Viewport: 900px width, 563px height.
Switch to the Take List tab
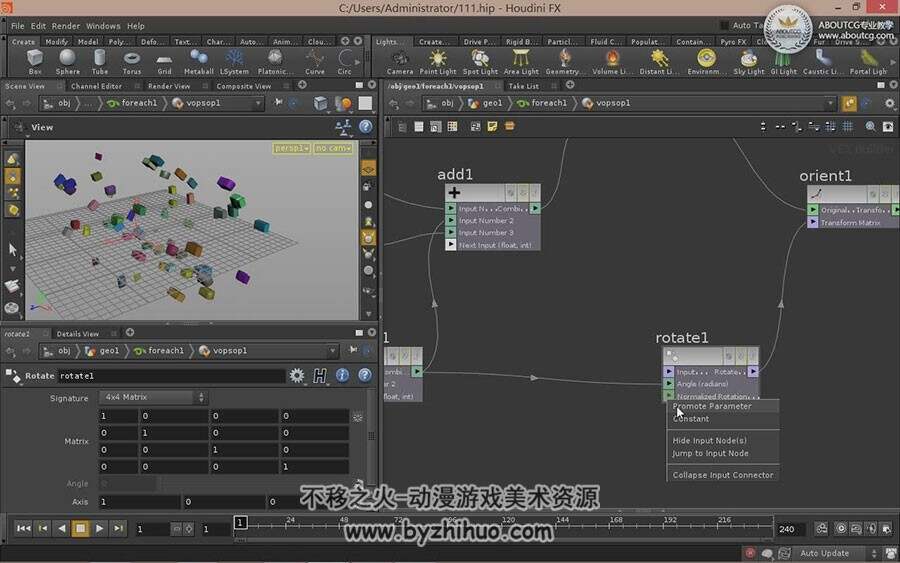click(523, 86)
